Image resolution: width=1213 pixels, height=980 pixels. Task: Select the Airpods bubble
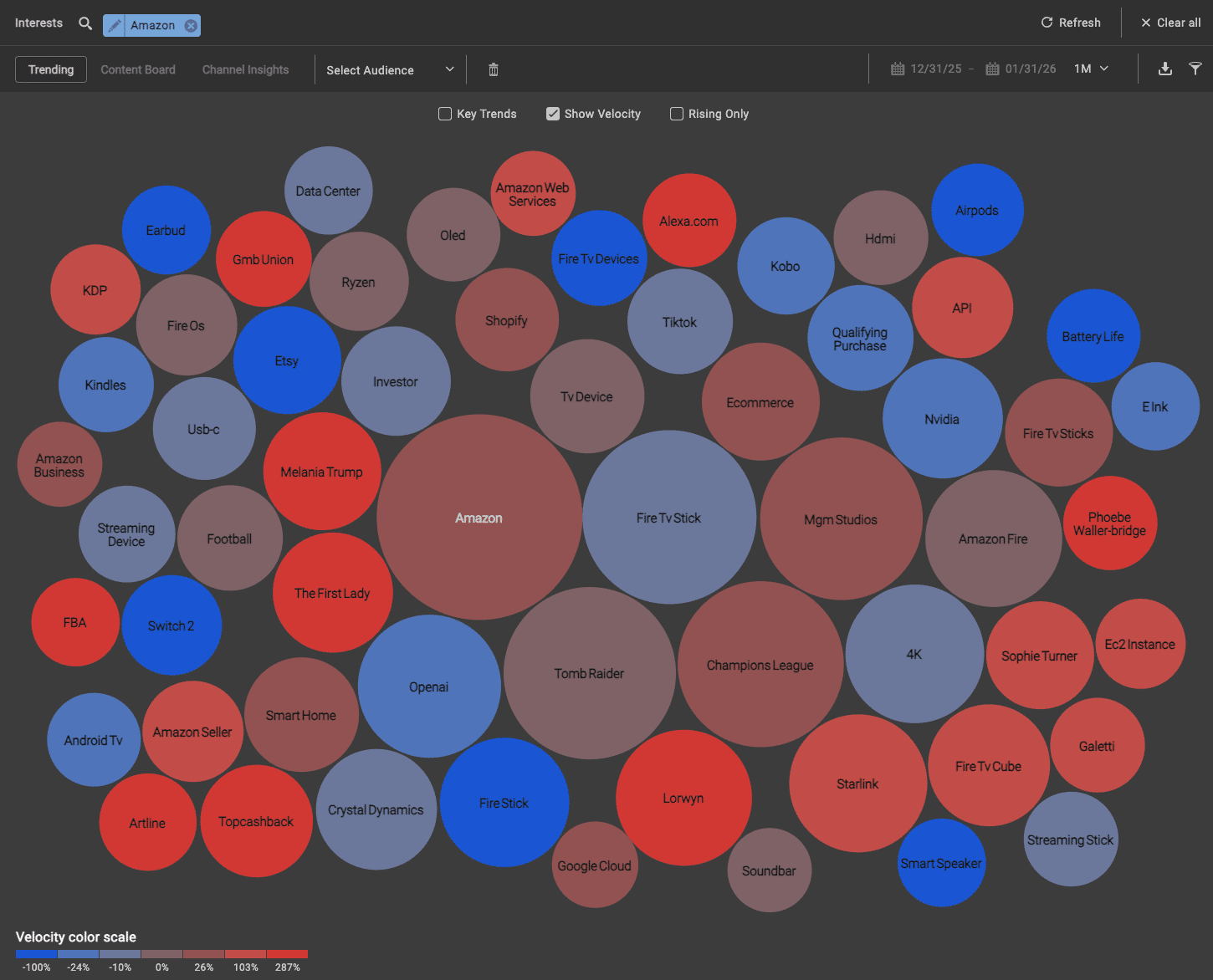[977, 210]
